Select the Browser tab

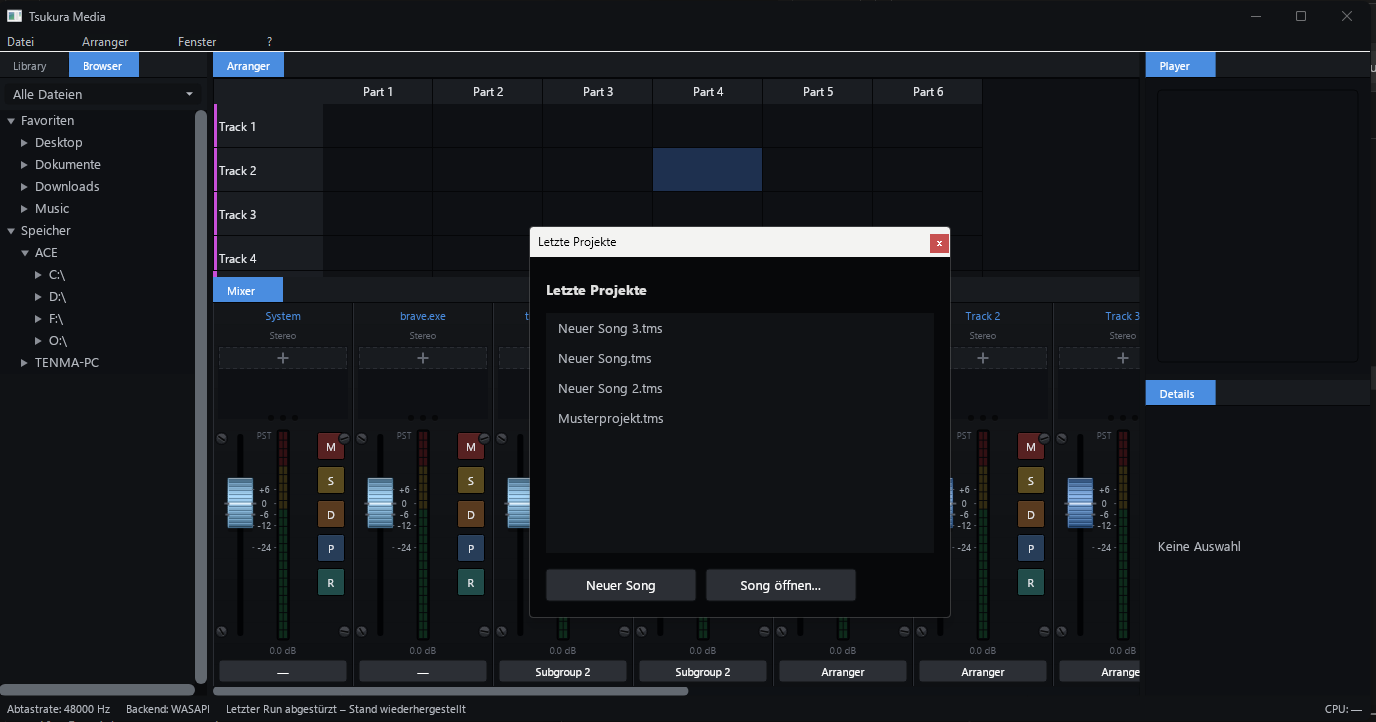pos(103,66)
